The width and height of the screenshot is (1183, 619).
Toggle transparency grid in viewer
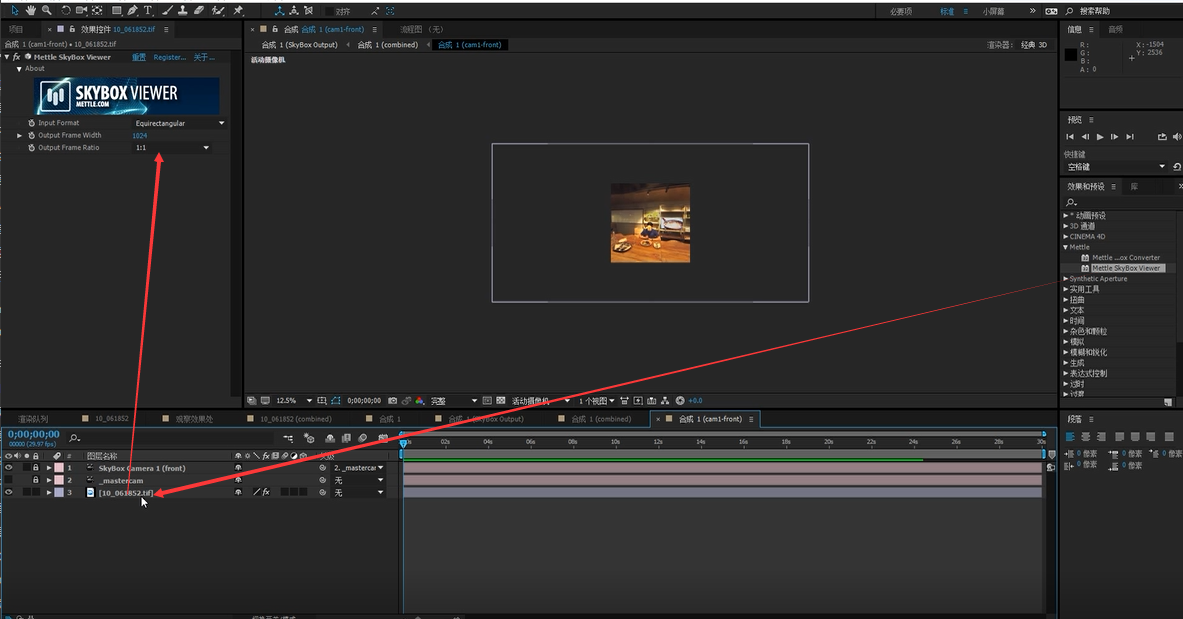[x=501, y=401]
